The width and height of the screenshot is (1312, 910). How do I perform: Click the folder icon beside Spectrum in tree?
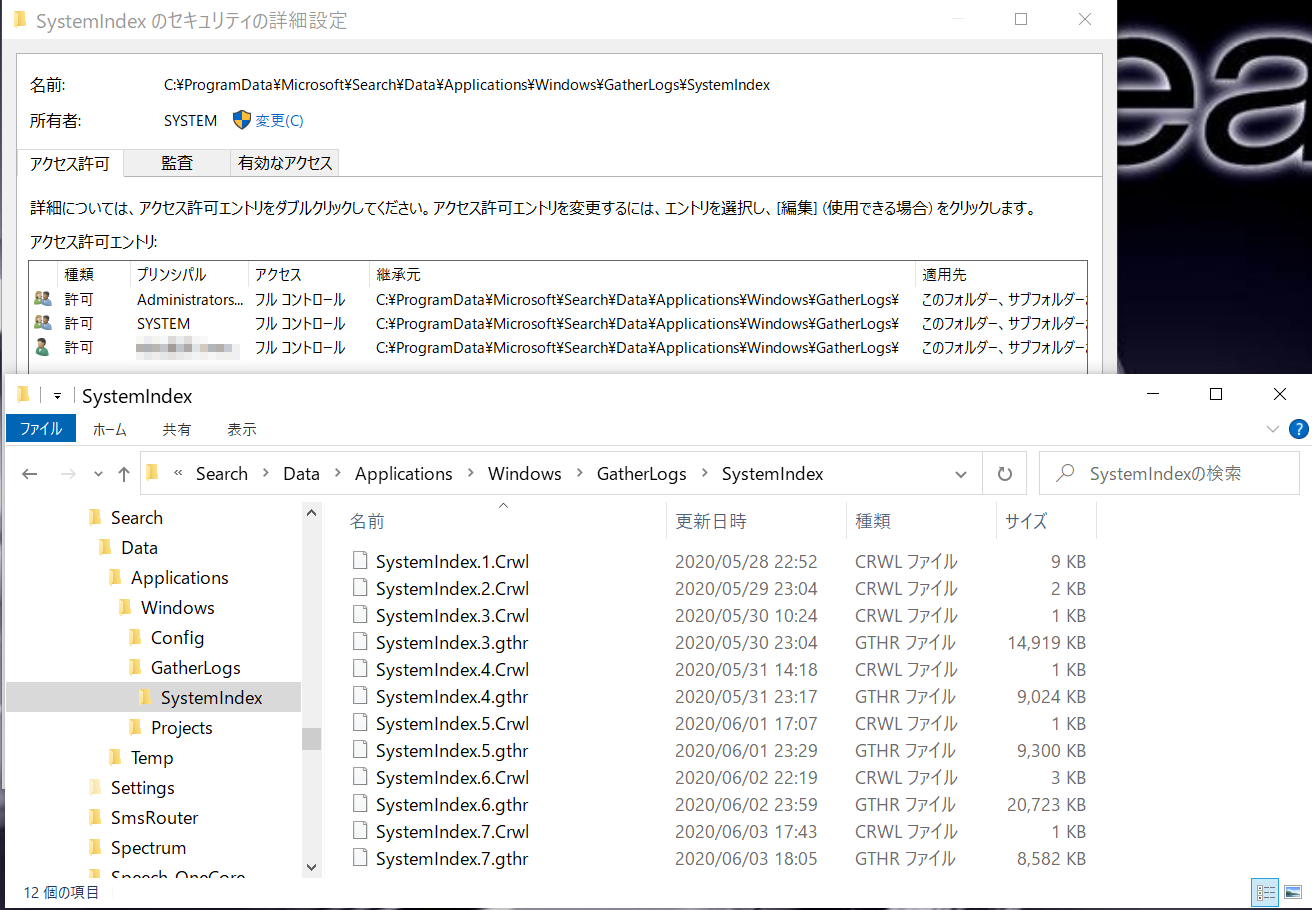(95, 847)
